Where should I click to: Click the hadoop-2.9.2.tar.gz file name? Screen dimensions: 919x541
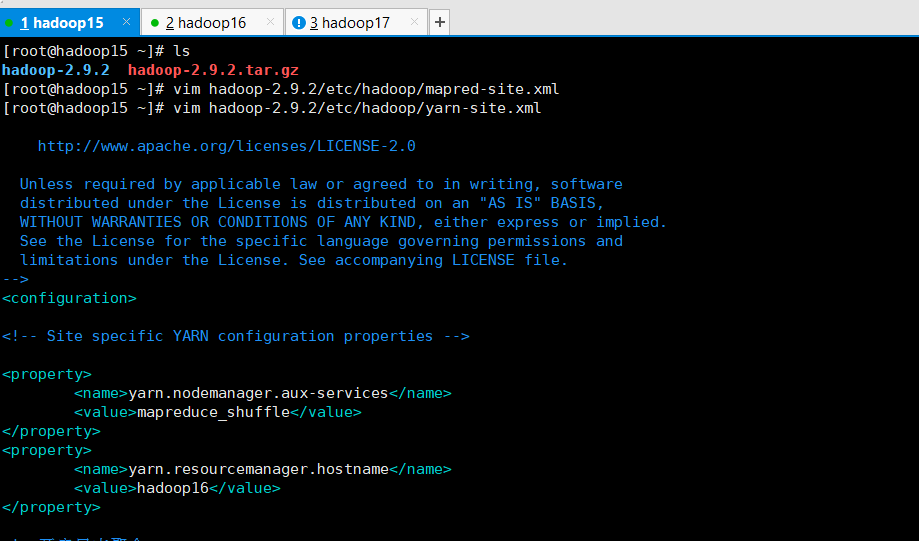tap(213, 70)
